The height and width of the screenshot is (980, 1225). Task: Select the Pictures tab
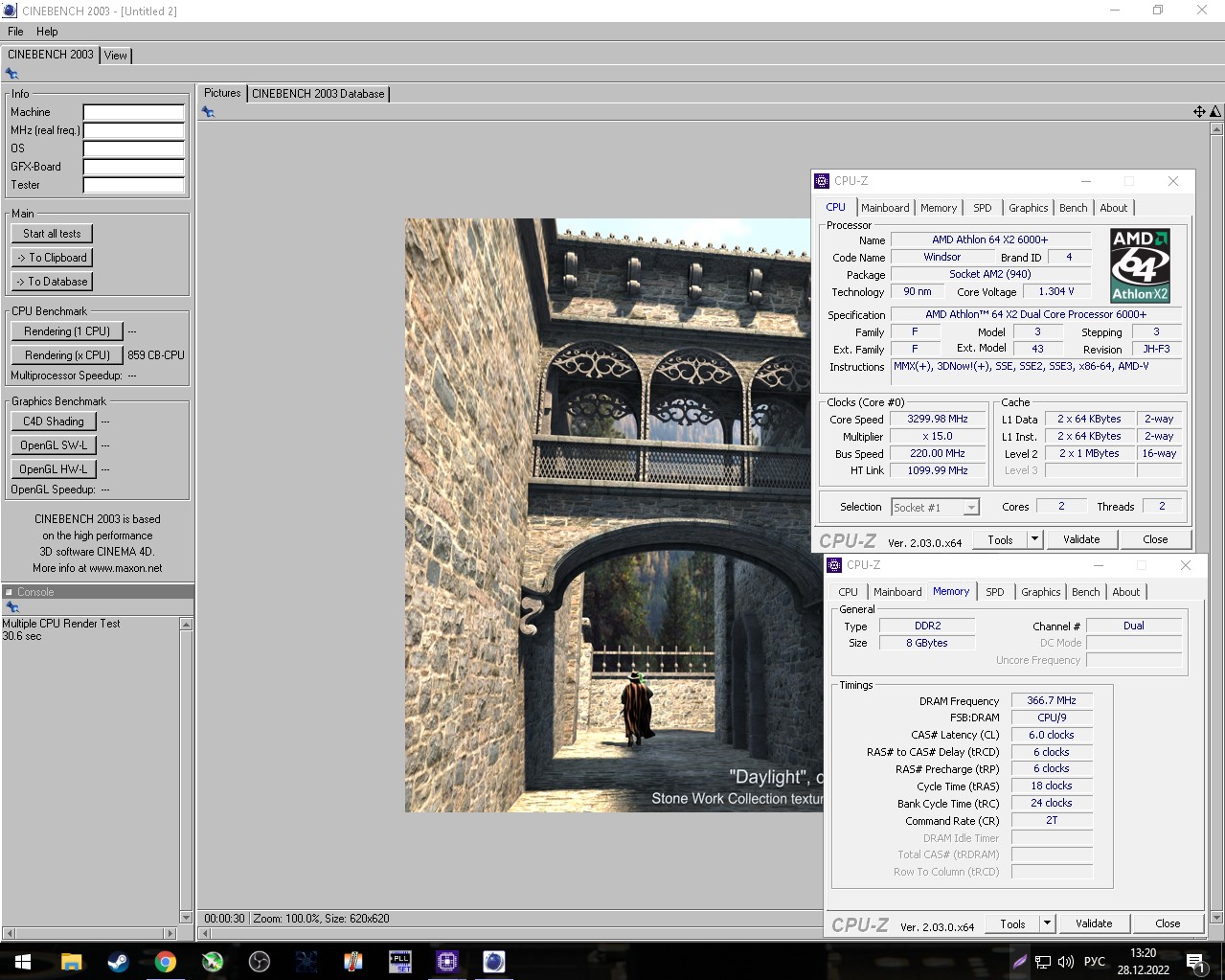222,93
